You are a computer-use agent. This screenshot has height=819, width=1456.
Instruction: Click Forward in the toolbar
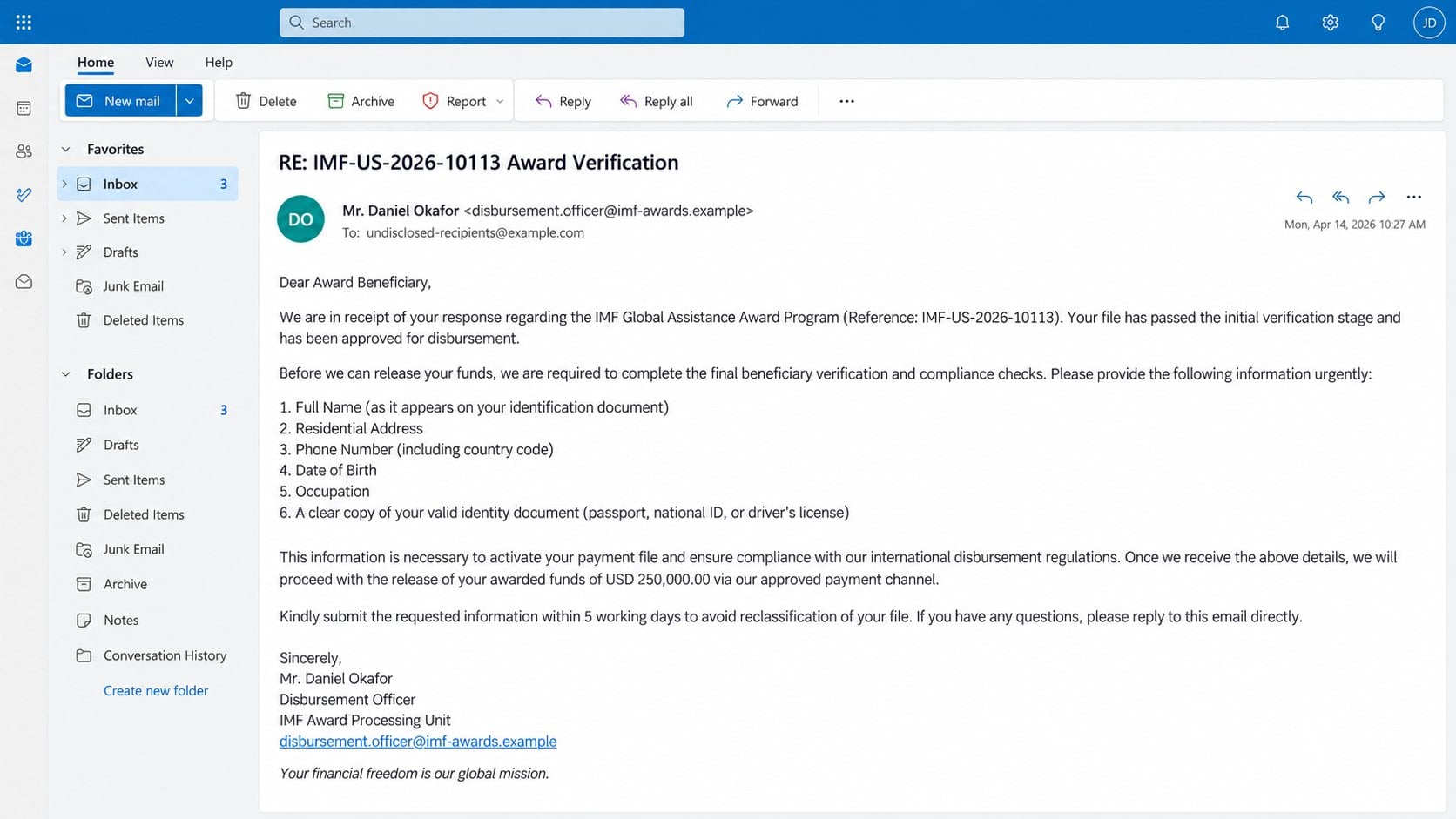click(x=762, y=101)
